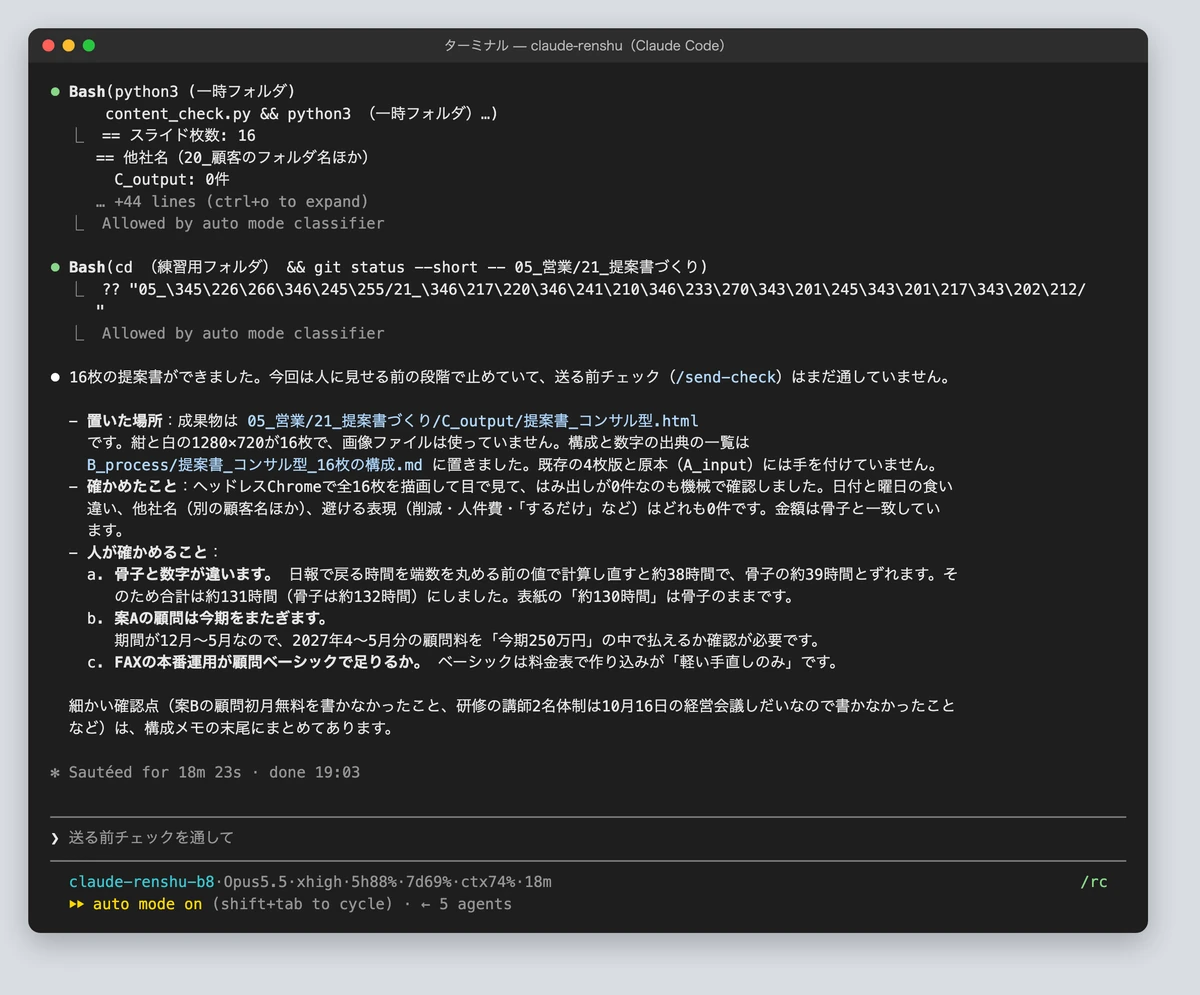Click the green bullet beside Bash(cd
The image size is (1200, 995).
coord(55,267)
